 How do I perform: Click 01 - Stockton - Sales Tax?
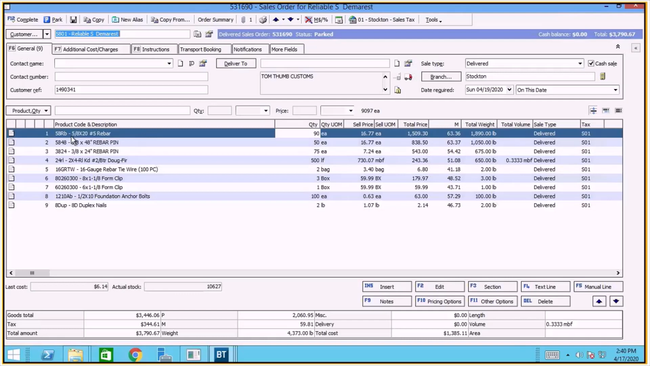(382, 19)
